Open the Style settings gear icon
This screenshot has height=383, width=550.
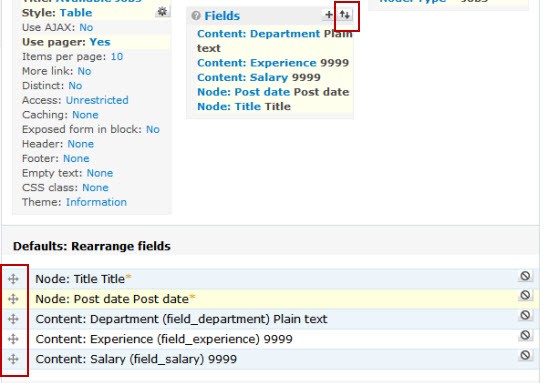click(x=162, y=12)
